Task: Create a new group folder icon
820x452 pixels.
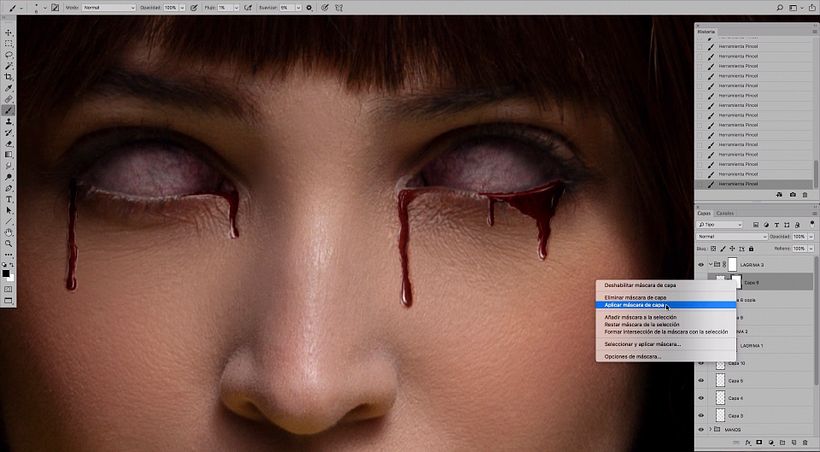Action: [x=782, y=443]
